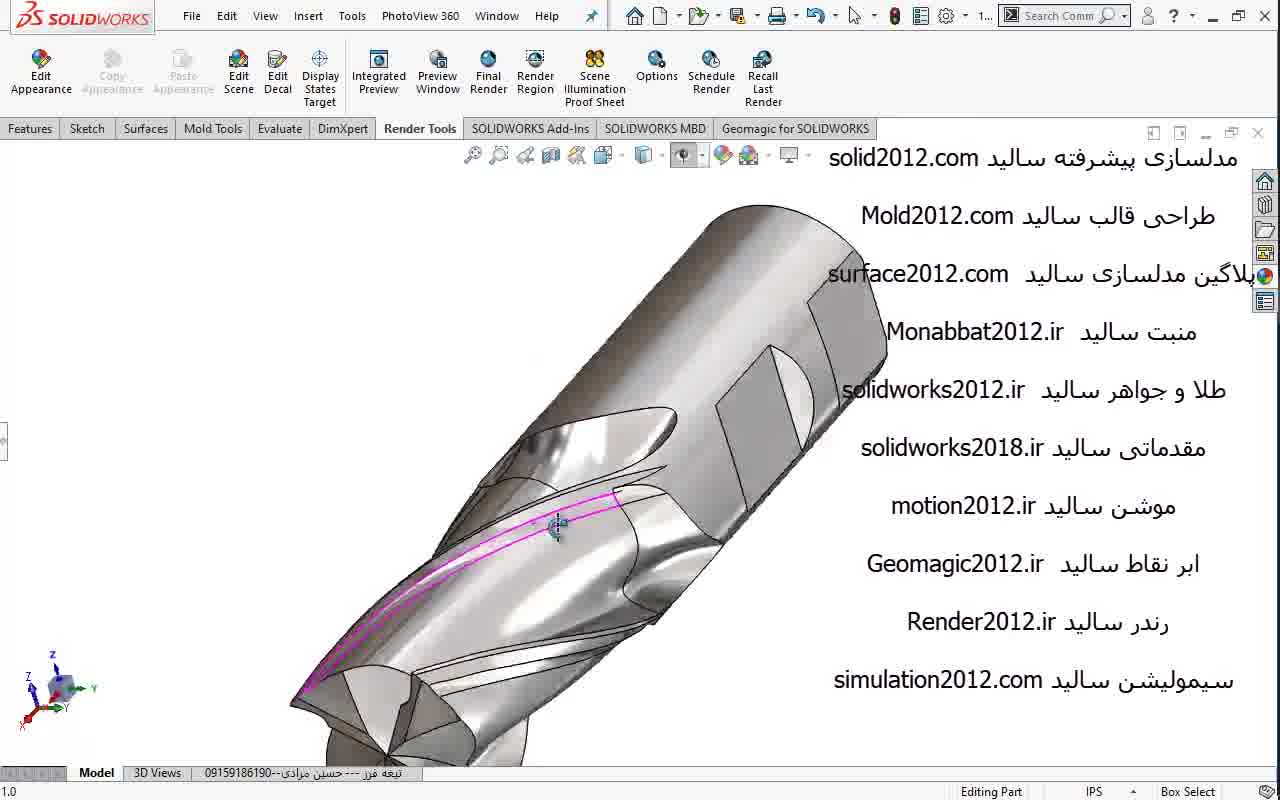Start the Final Render
Image resolution: width=1280 pixels, height=800 pixels.
click(488, 73)
